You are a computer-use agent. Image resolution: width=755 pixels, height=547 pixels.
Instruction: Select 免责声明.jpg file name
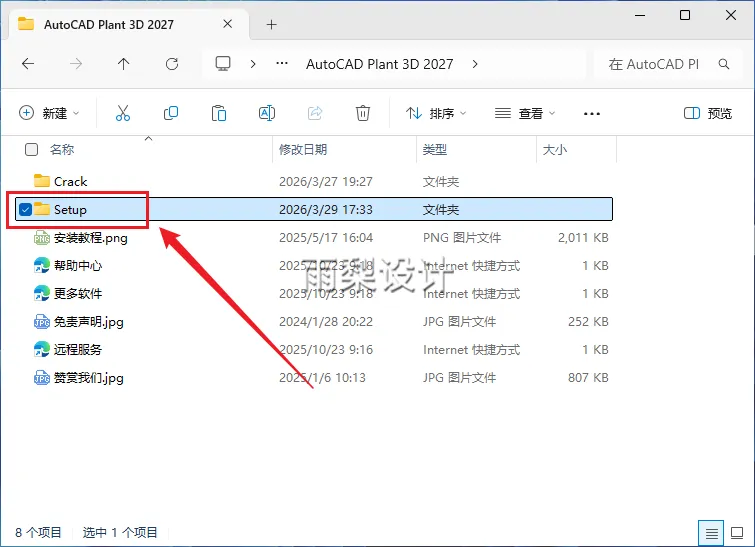89,322
